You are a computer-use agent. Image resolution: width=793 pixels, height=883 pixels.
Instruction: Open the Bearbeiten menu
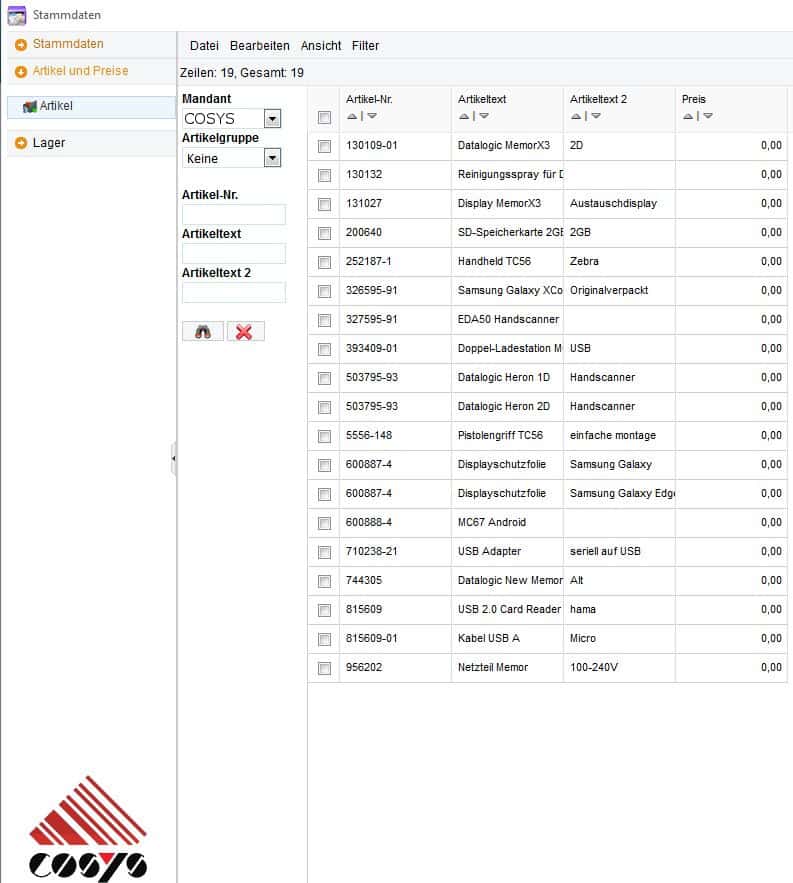[260, 46]
